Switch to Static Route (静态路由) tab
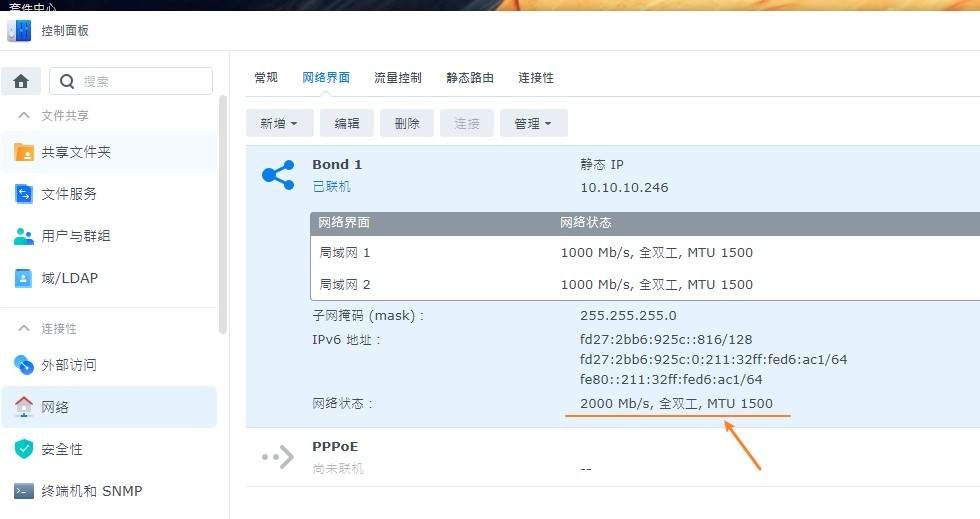 (x=470, y=78)
